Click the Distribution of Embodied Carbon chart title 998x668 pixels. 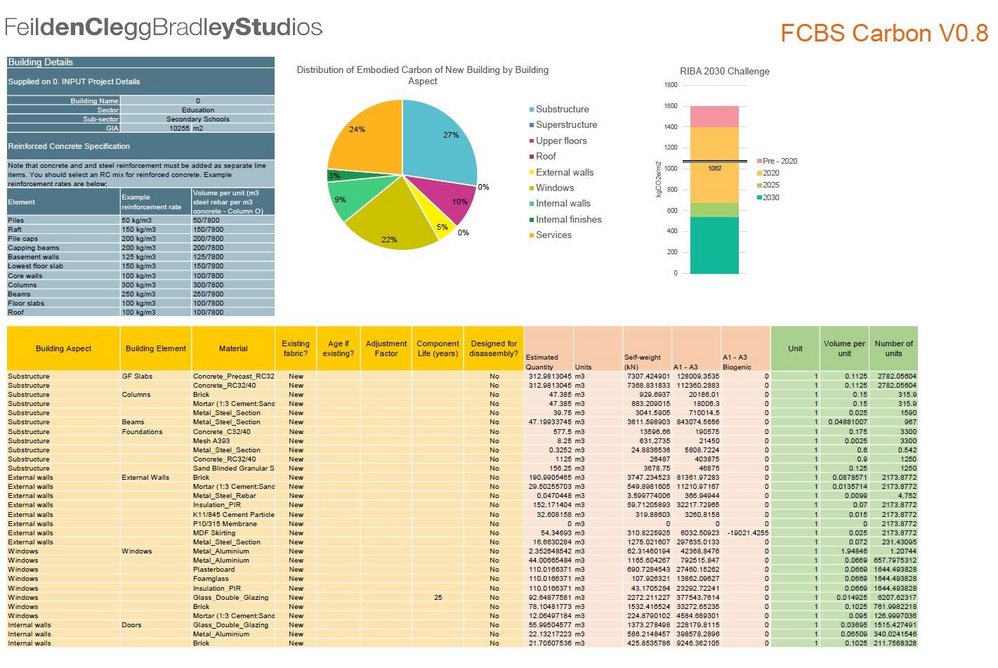pos(423,75)
